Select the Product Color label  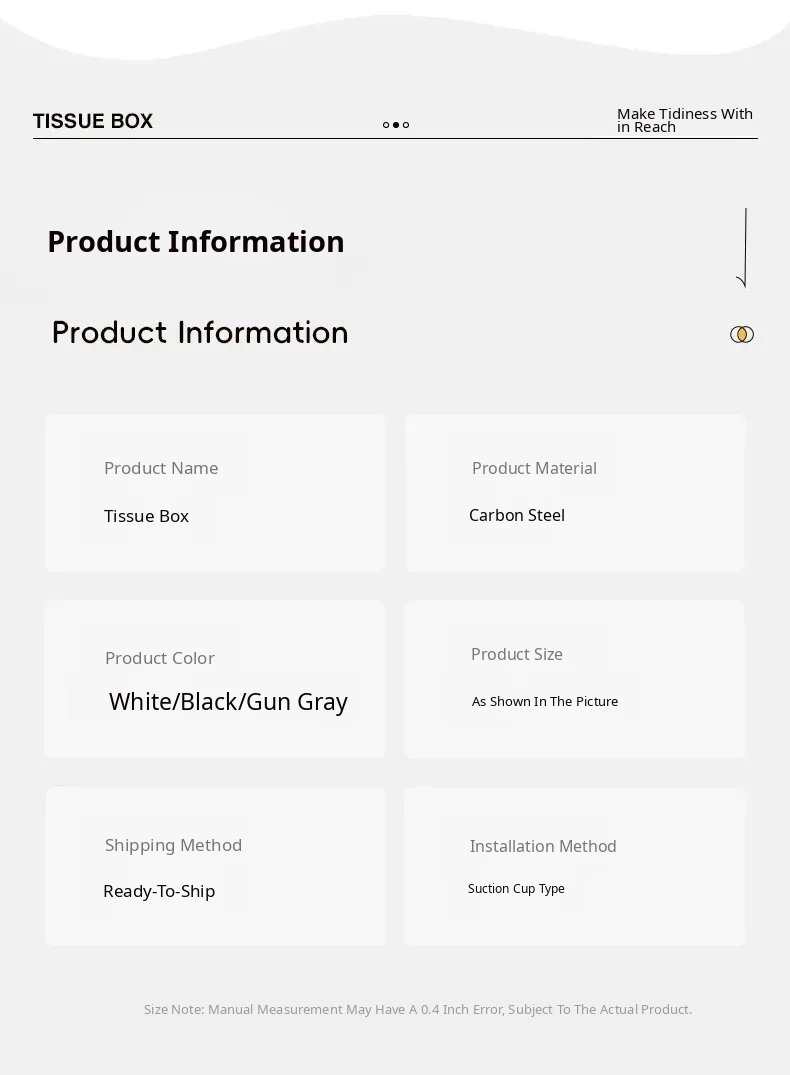160,658
